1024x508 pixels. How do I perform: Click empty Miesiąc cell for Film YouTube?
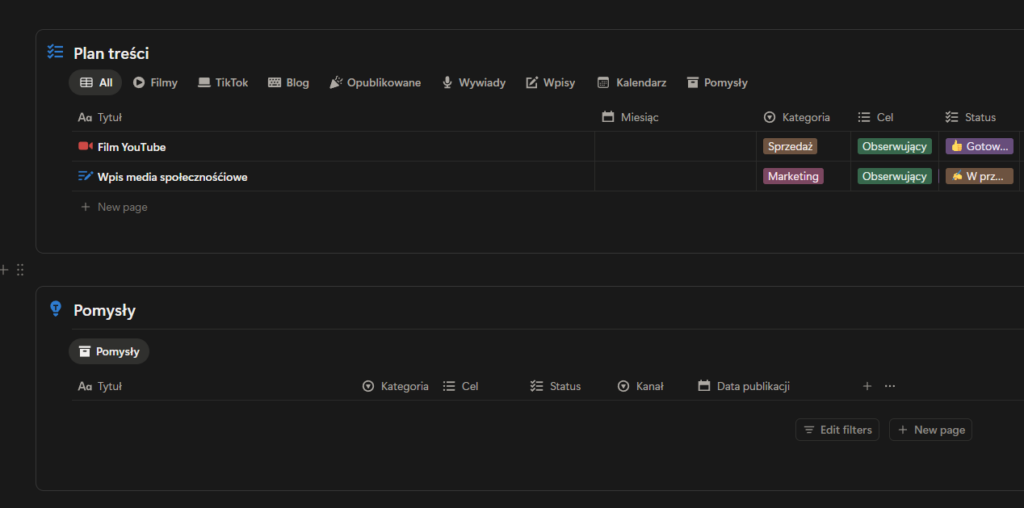click(x=675, y=147)
